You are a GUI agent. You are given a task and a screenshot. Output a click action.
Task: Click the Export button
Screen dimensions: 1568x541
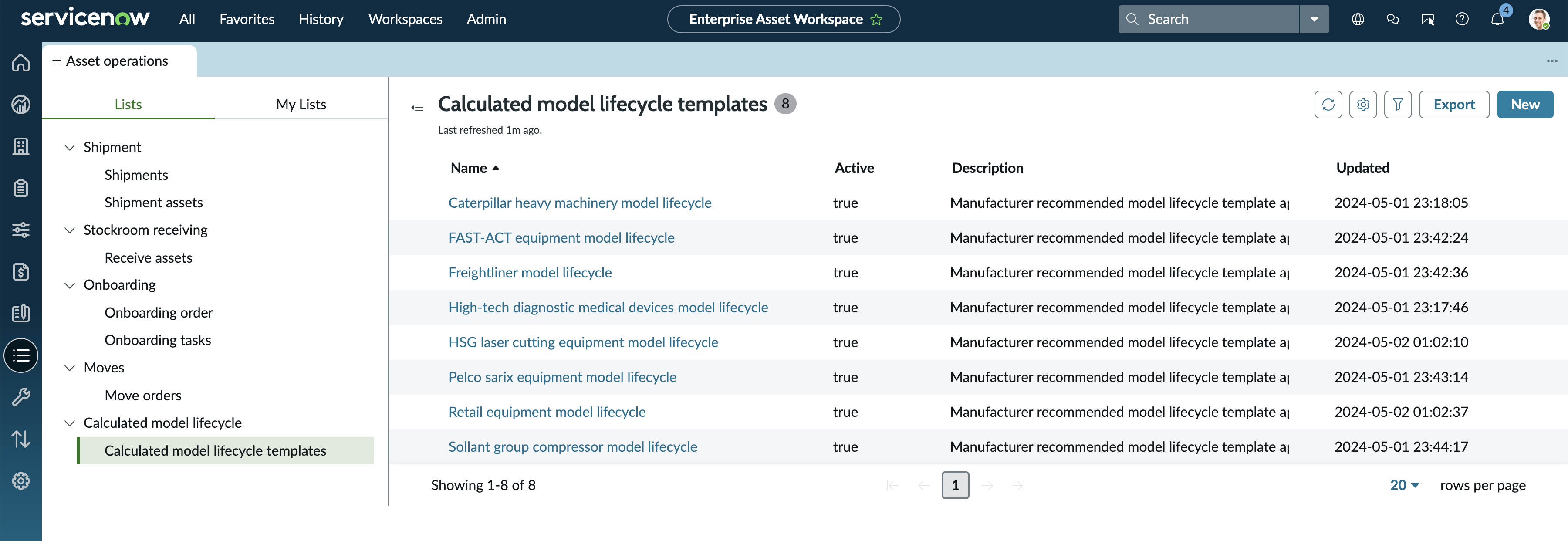1453,105
